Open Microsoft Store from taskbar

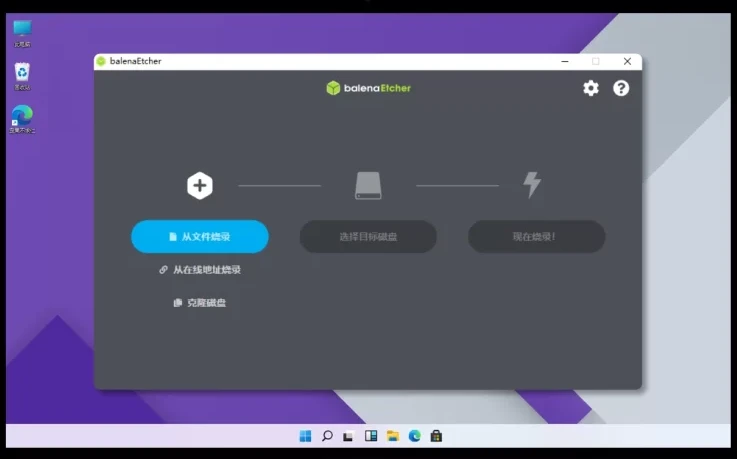[x=436, y=436]
